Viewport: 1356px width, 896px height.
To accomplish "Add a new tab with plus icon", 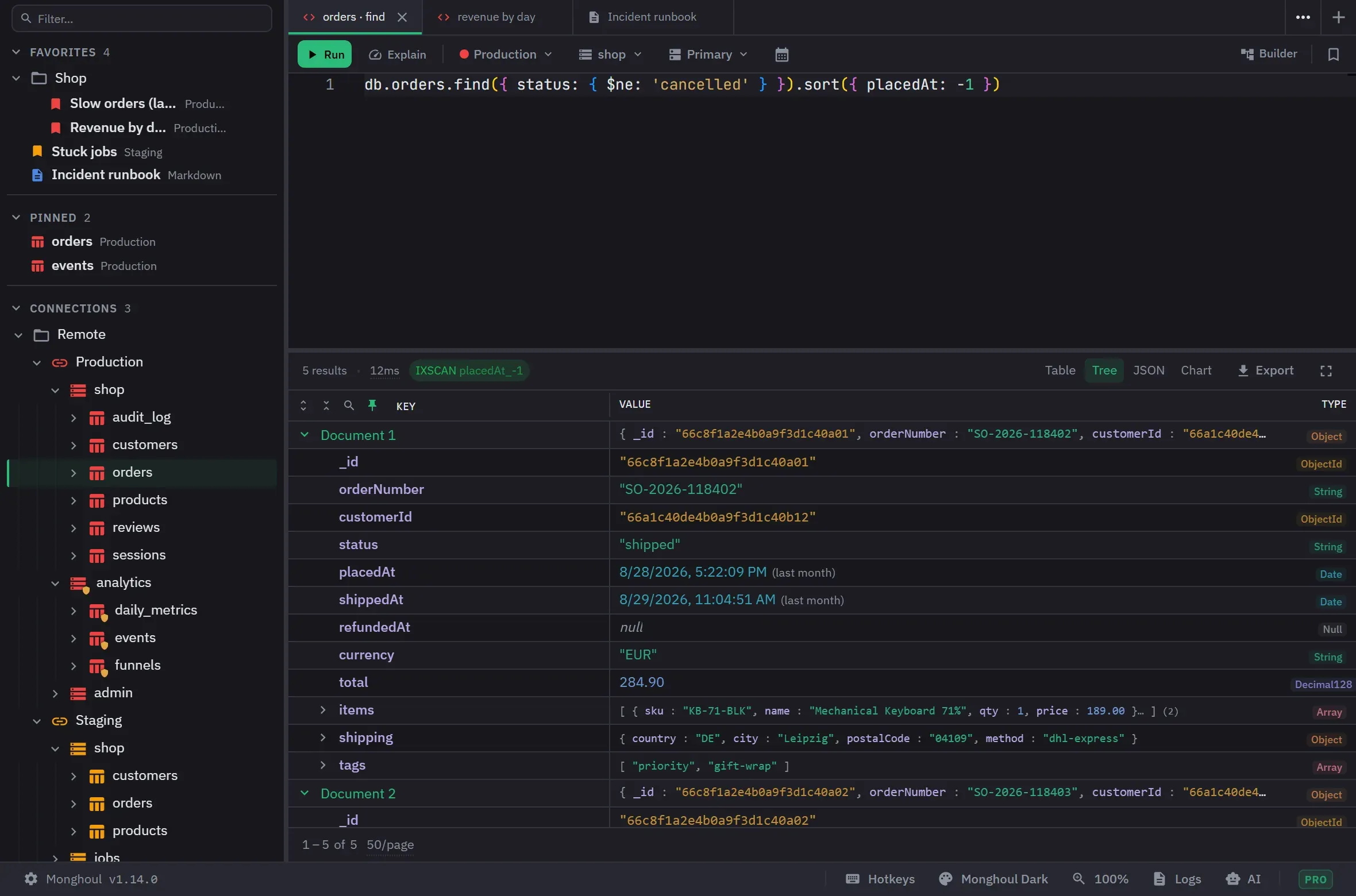I will 1338,17.
